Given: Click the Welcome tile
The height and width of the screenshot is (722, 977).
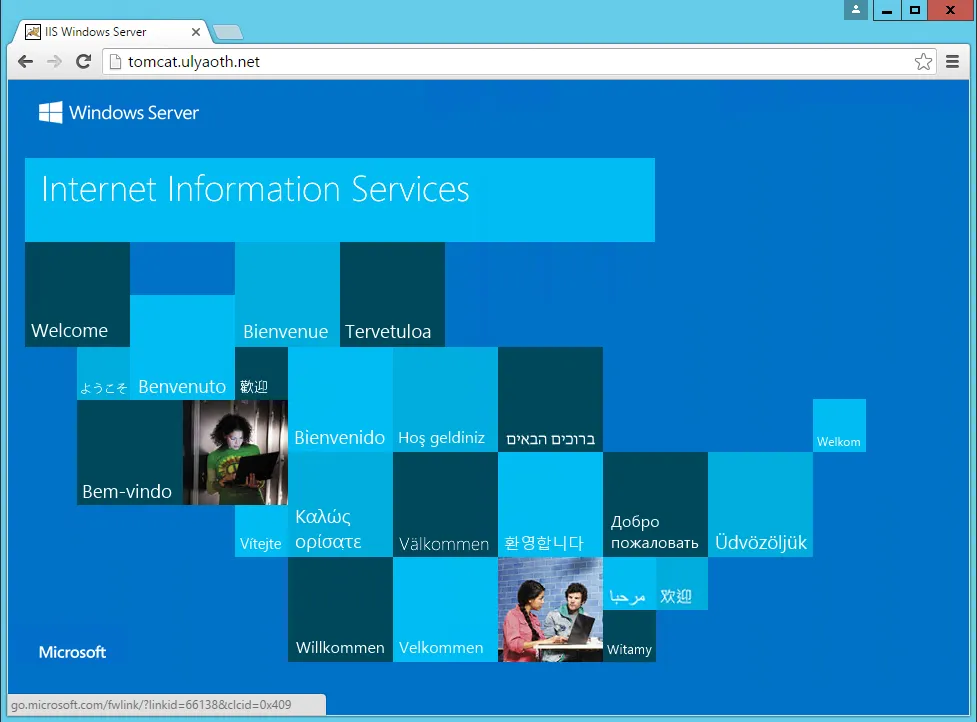Looking at the screenshot, I should [77, 295].
